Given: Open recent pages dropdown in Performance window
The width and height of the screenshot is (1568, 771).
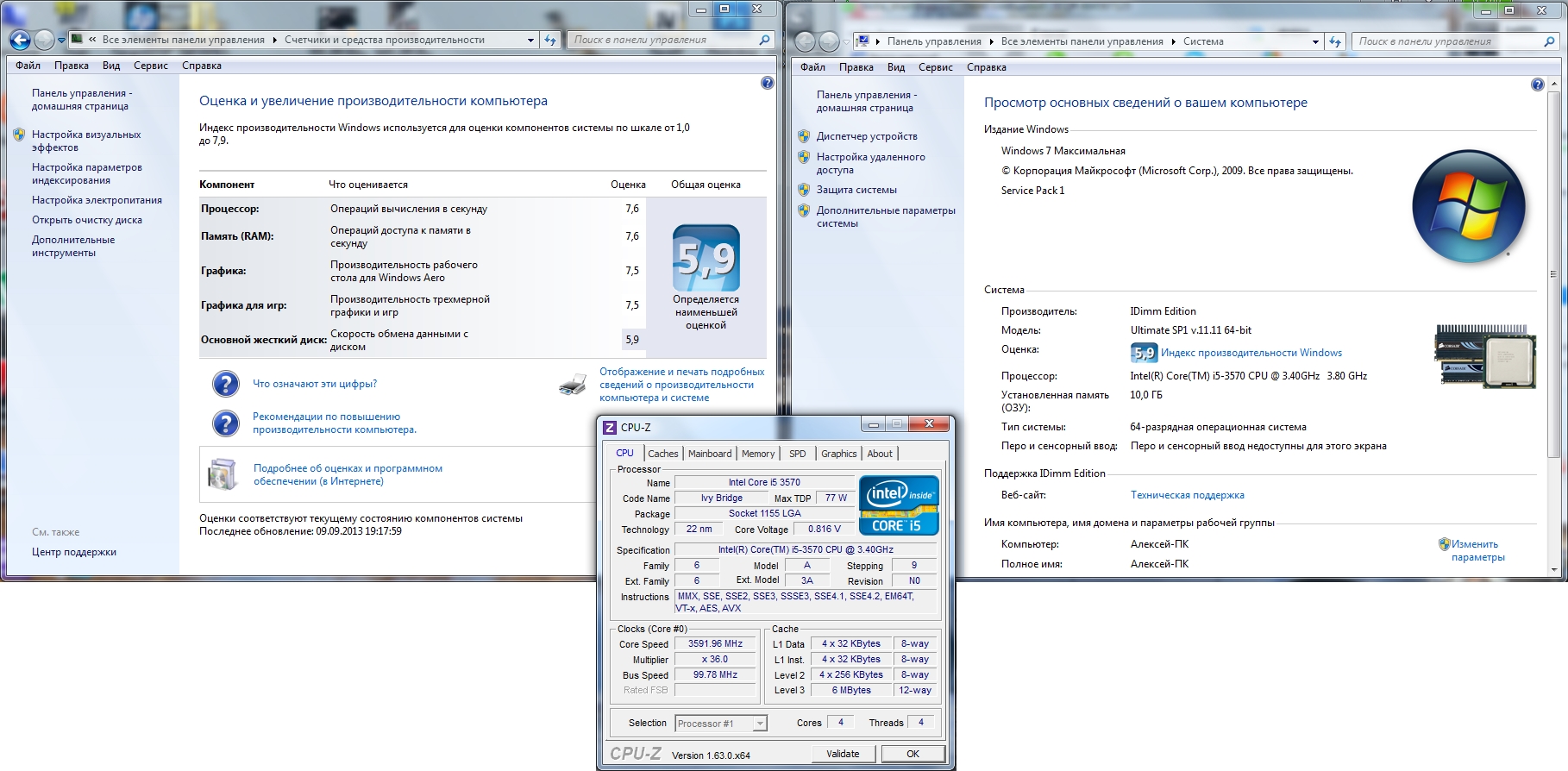Looking at the screenshot, I should (x=61, y=41).
